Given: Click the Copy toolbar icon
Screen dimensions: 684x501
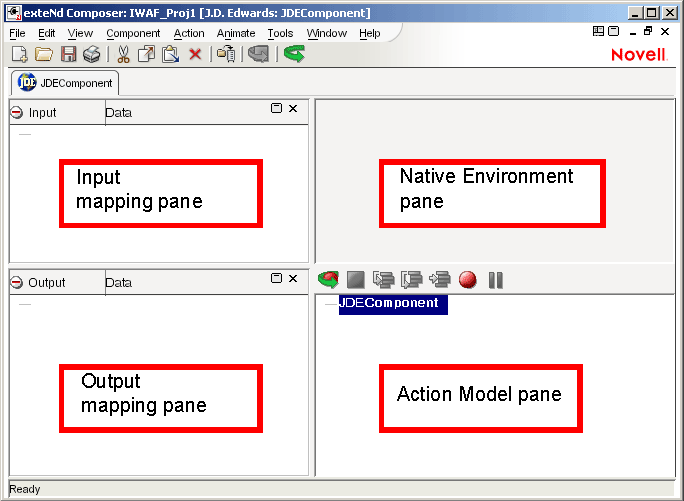Looking at the screenshot, I should [146, 54].
